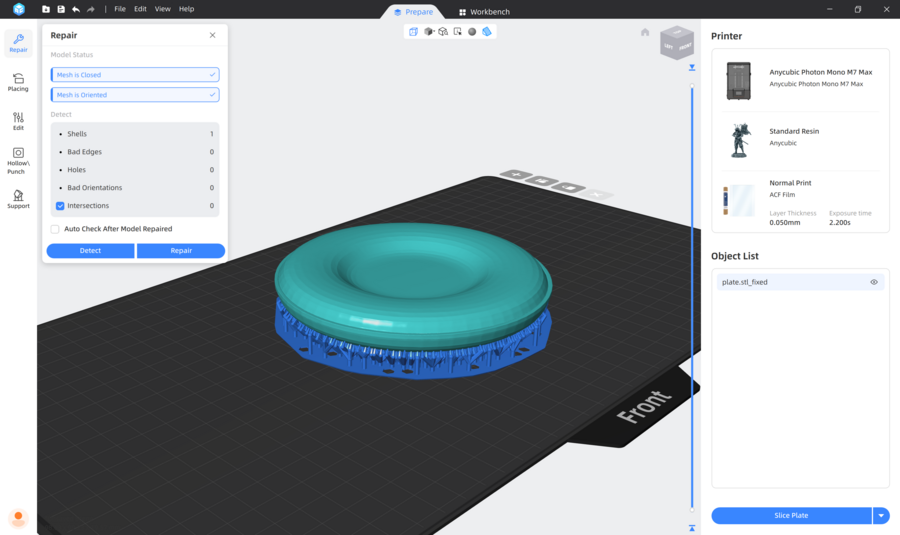Click the Detect button
This screenshot has width=900, height=535.
click(x=90, y=251)
